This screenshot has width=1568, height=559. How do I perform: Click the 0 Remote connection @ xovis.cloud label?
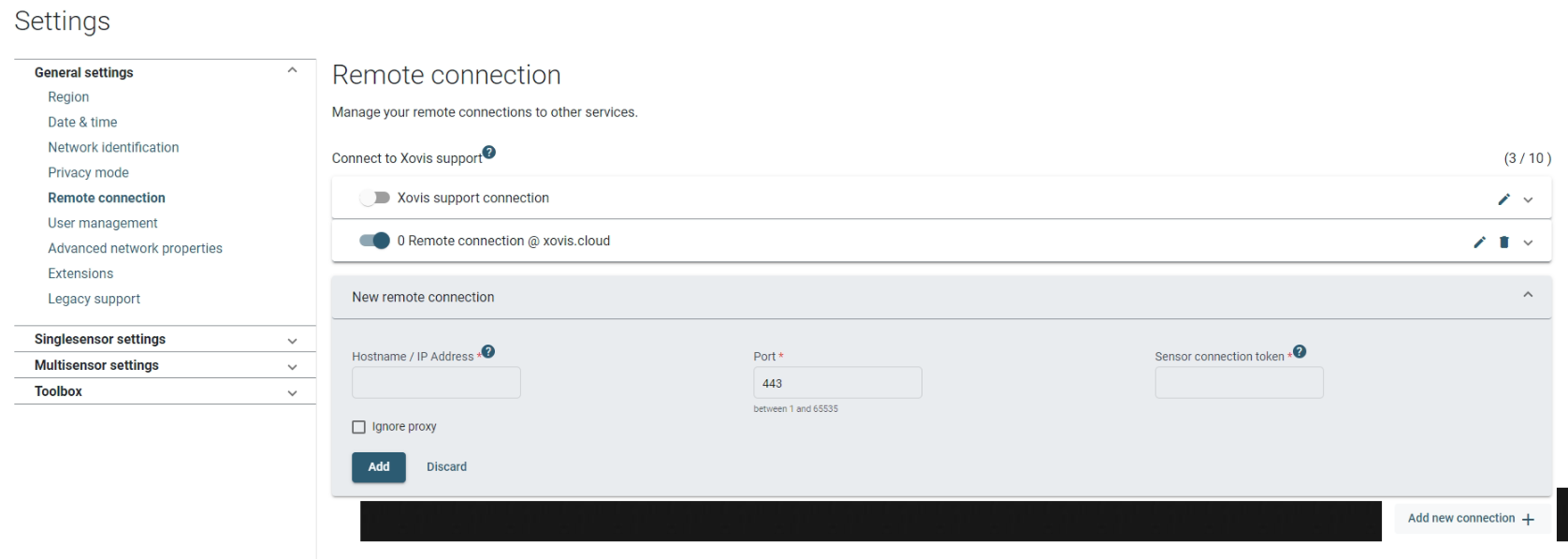coord(503,241)
